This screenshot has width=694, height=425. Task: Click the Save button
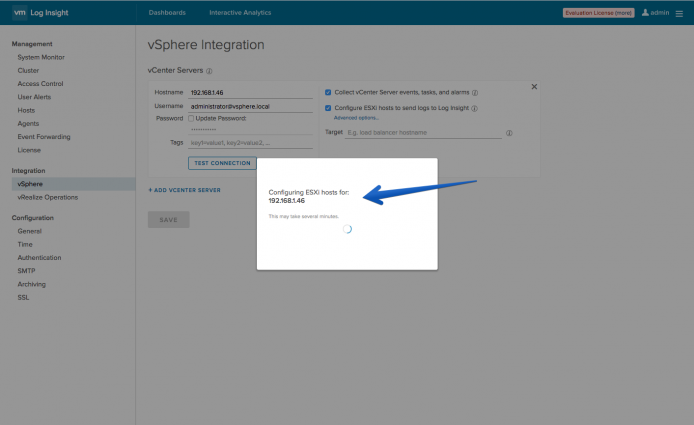[169, 220]
